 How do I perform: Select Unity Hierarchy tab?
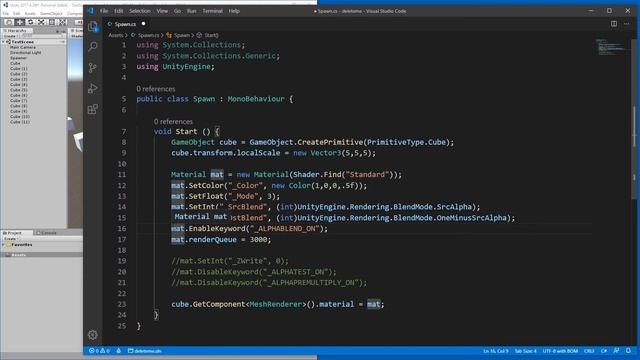point(15,31)
